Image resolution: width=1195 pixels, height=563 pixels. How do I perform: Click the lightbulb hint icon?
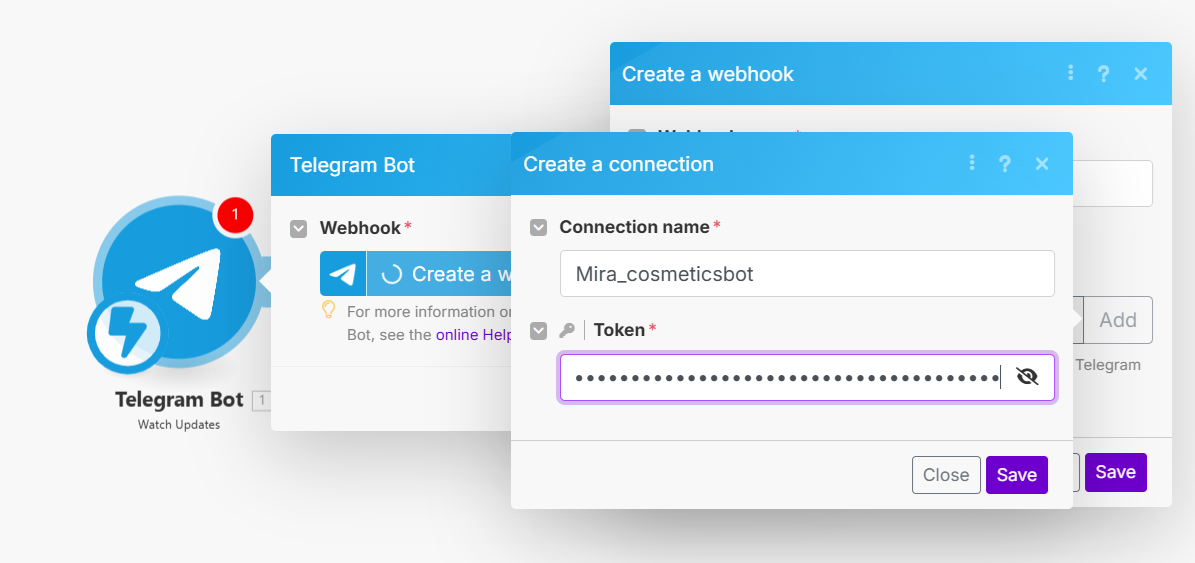pos(328,309)
